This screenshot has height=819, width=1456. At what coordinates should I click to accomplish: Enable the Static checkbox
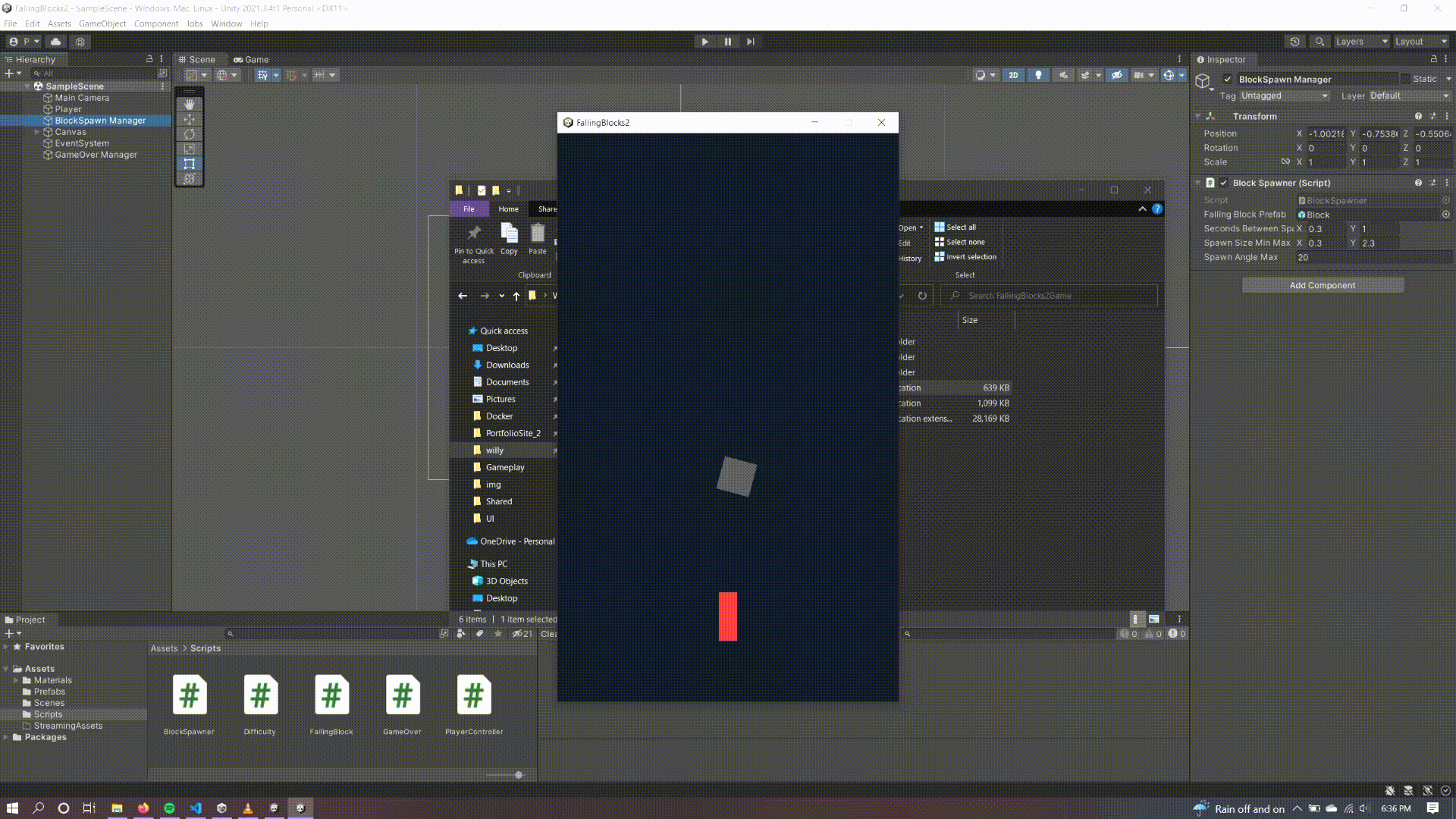tap(1405, 79)
